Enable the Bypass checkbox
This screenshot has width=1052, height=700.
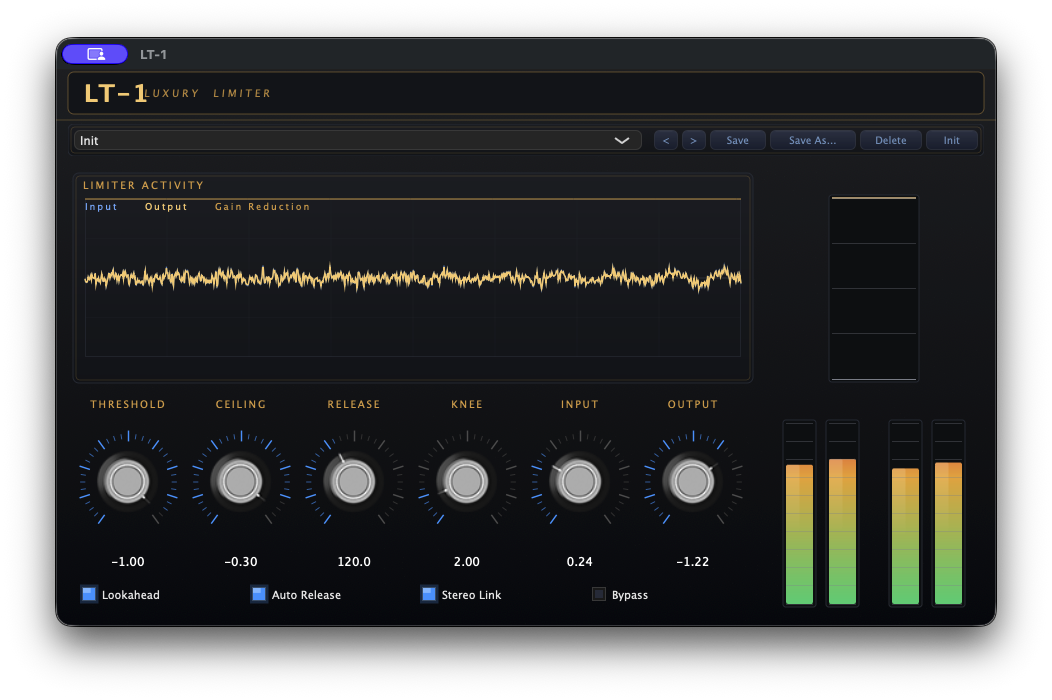tap(600, 594)
